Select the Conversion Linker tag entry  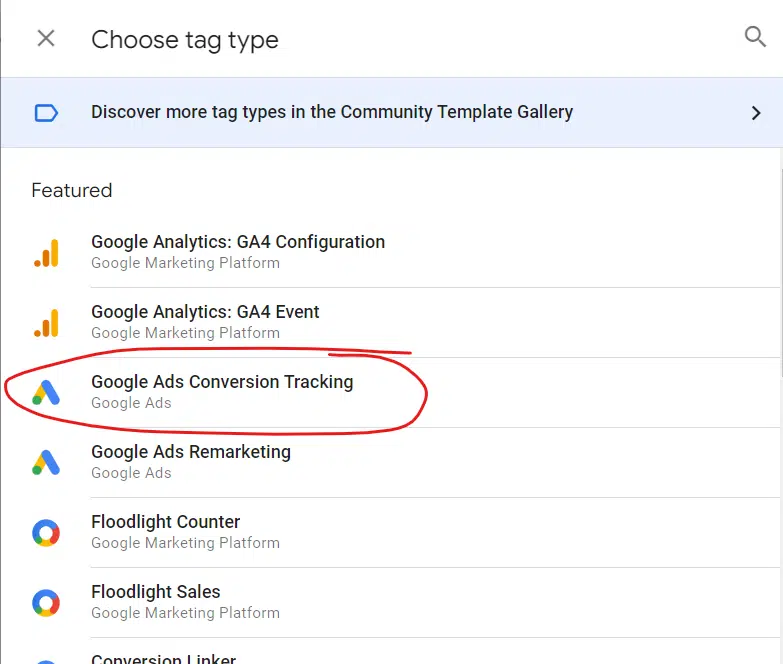(x=163, y=659)
